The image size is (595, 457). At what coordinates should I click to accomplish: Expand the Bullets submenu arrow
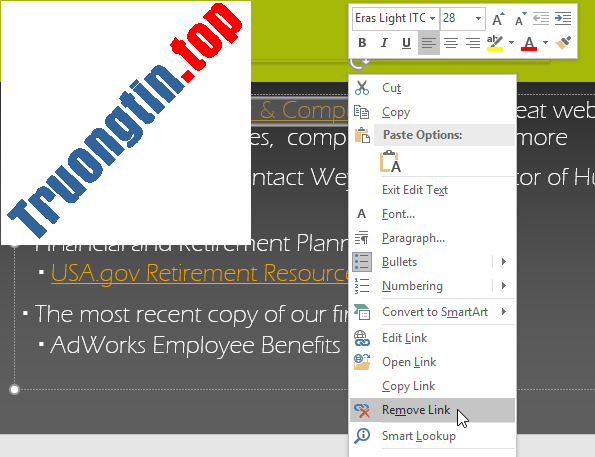tap(504, 262)
